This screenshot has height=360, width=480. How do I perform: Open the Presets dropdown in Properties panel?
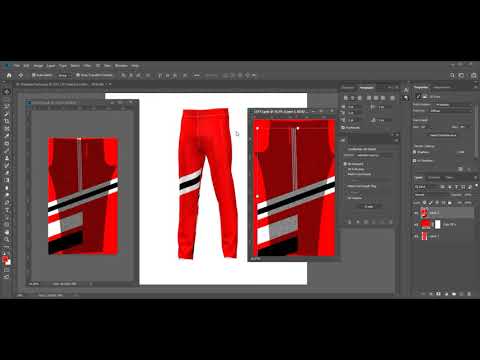tap(454, 105)
